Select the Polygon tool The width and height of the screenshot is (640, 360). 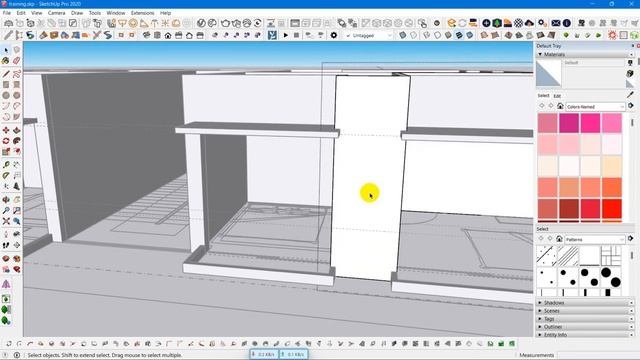coord(16,95)
